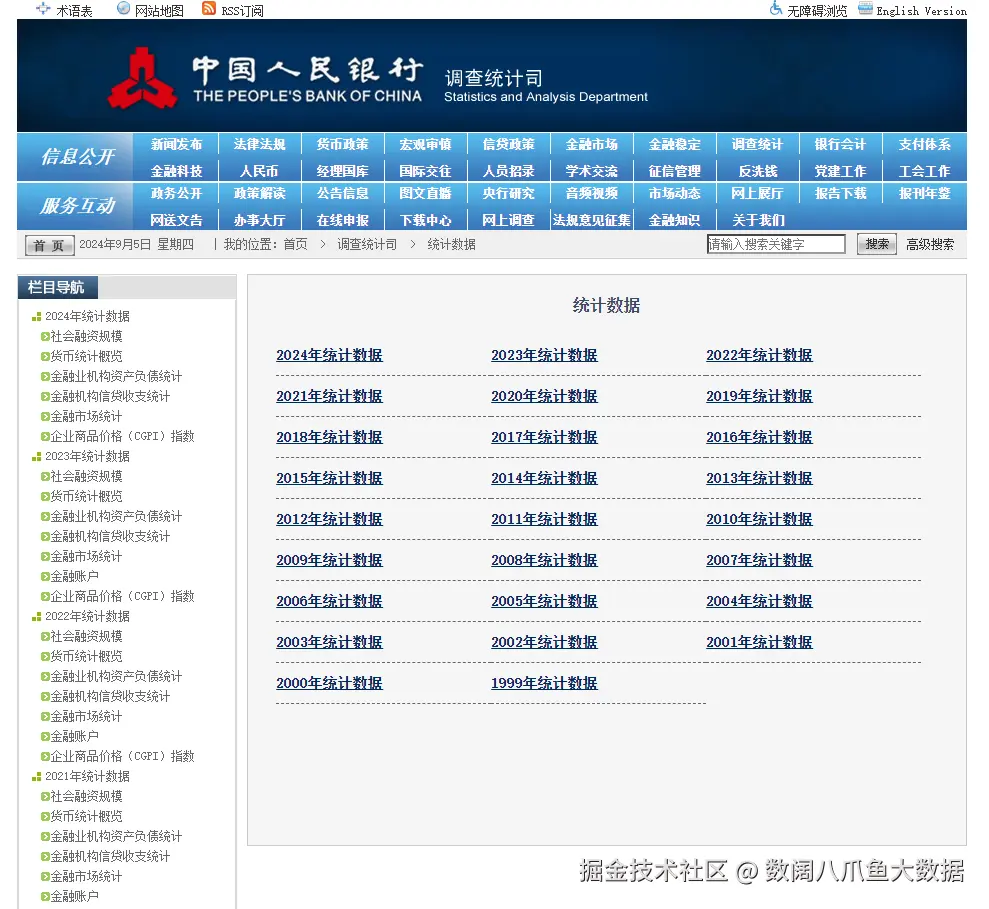The height and width of the screenshot is (909, 989).
Task: Click the RSS订阅 orange feed icon
Action: coord(209,9)
